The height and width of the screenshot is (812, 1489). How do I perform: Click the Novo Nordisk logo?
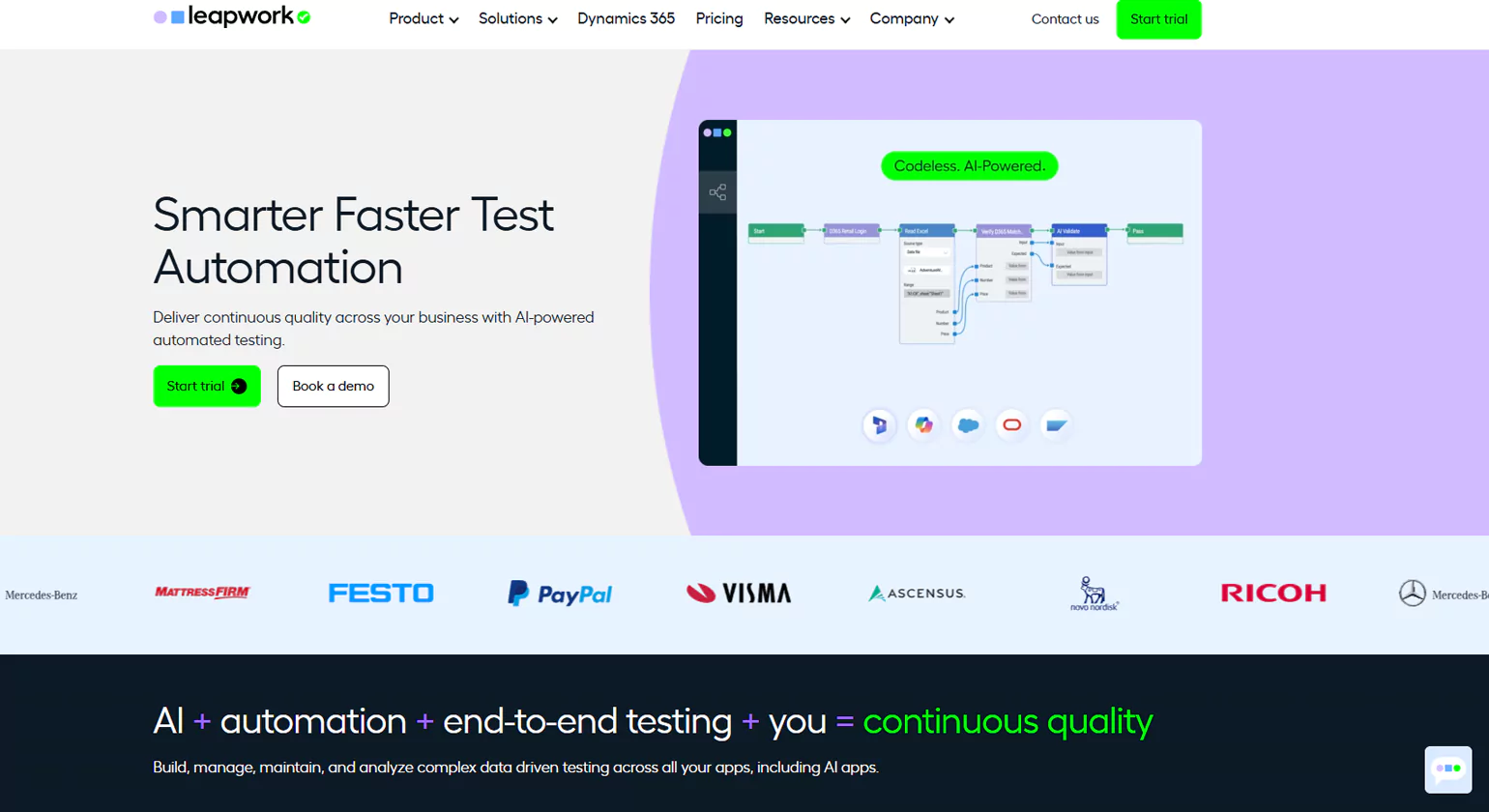coord(1094,594)
